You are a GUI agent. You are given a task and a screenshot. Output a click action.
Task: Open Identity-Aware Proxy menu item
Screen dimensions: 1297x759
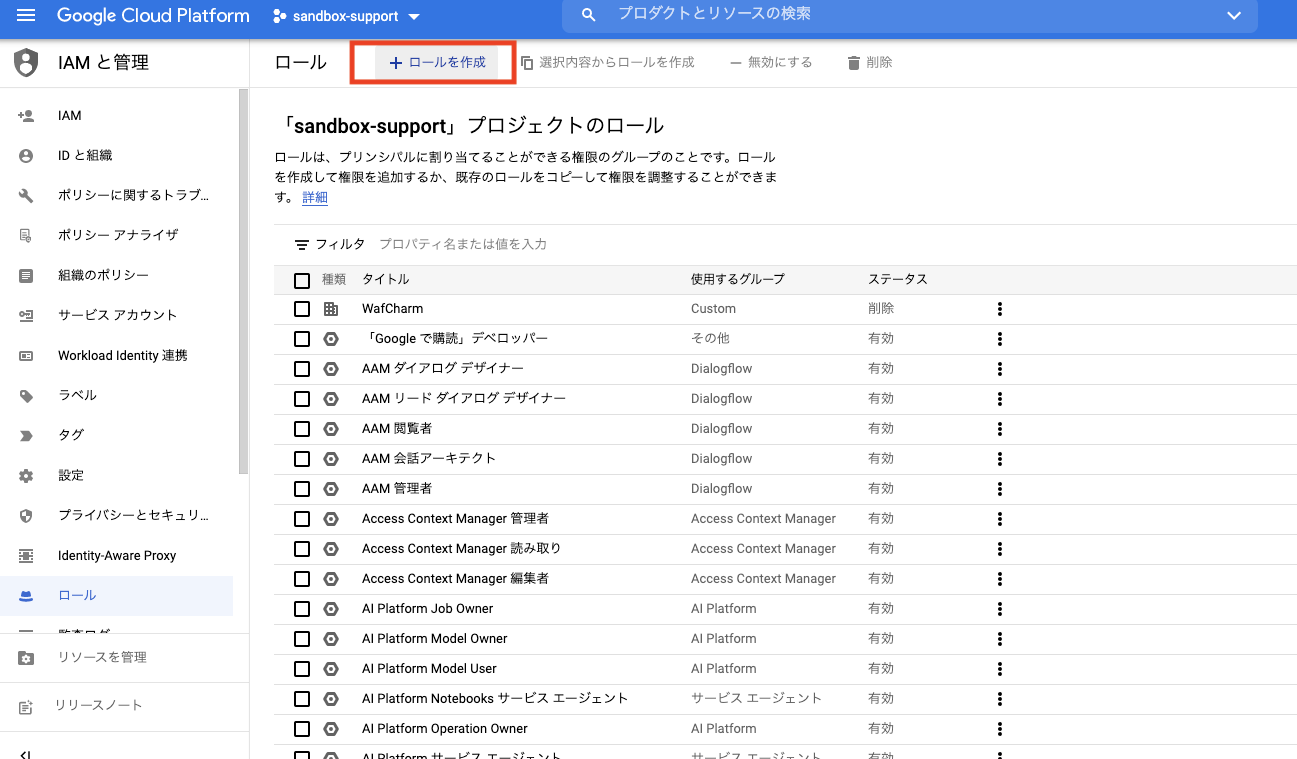click(x=117, y=555)
